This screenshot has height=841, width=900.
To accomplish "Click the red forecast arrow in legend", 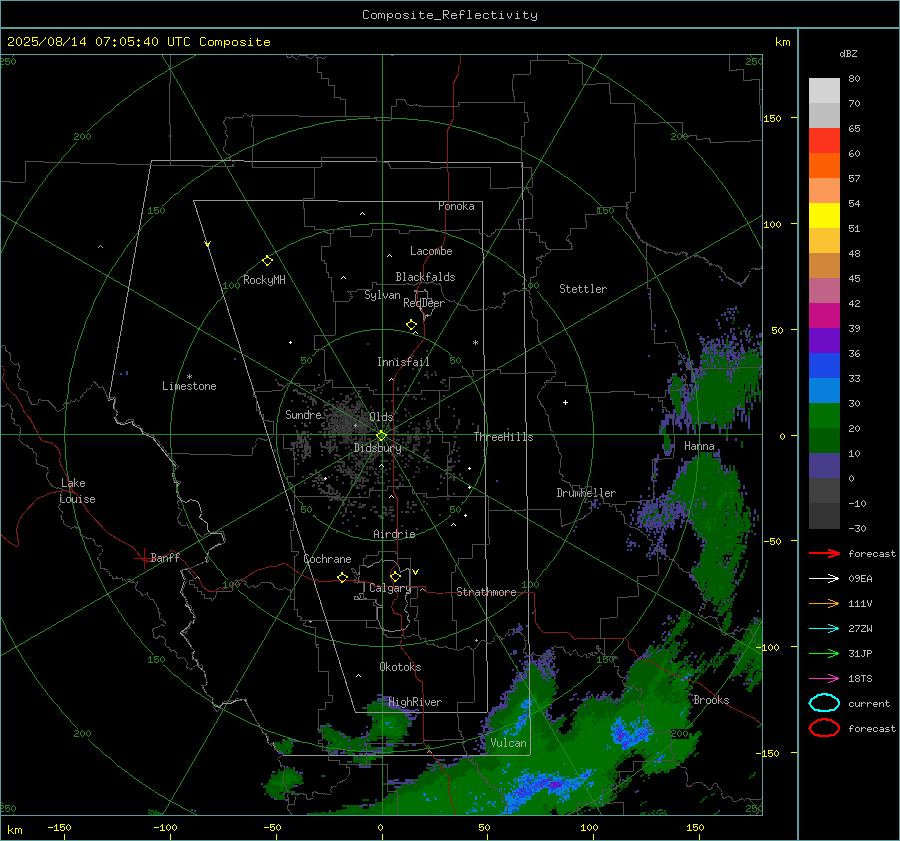I will pyautogui.click(x=824, y=553).
